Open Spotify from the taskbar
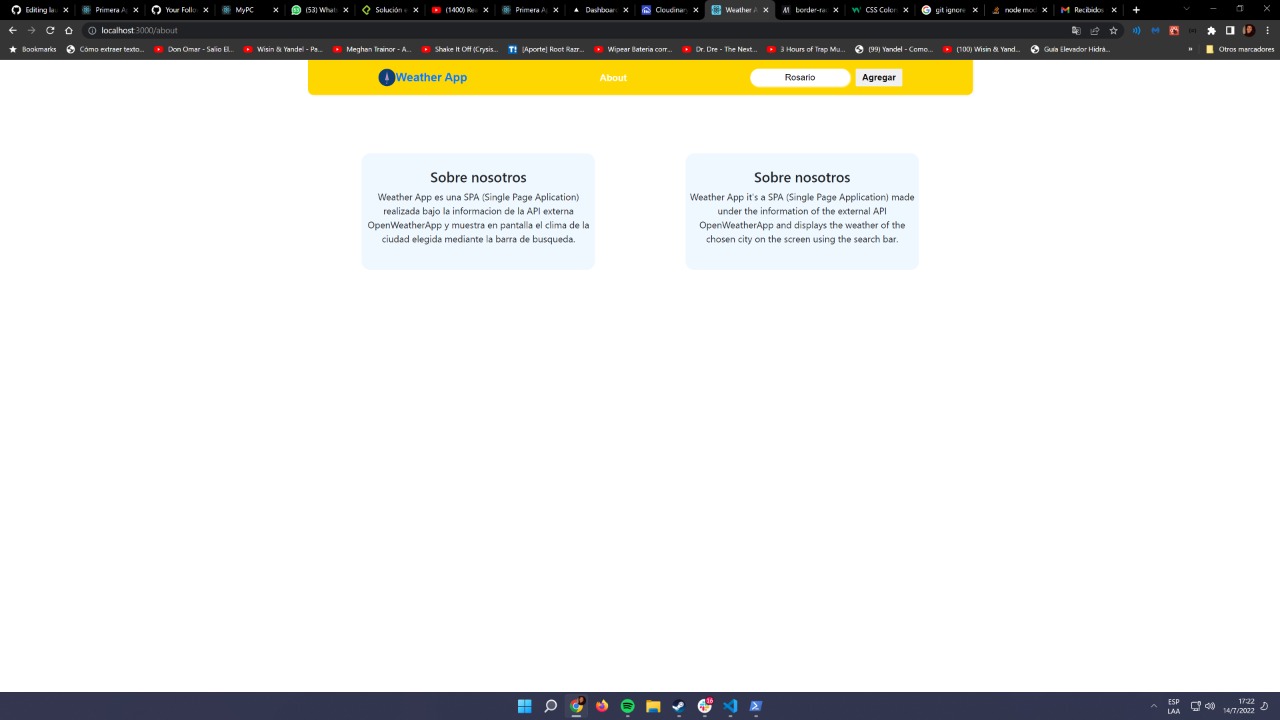The height and width of the screenshot is (720, 1280). (627, 706)
